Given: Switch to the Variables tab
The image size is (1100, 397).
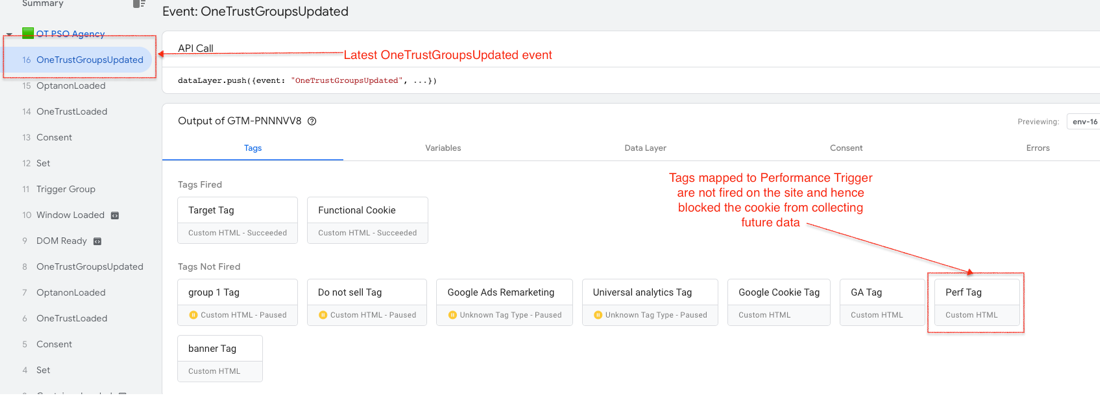Looking at the screenshot, I should pyautogui.click(x=443, y=148).
